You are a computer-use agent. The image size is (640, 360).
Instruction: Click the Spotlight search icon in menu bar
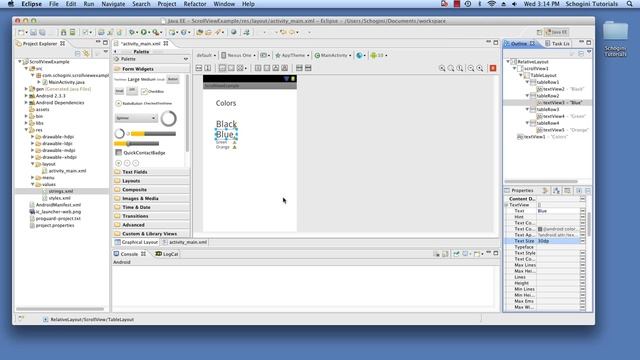click(630, 4)
